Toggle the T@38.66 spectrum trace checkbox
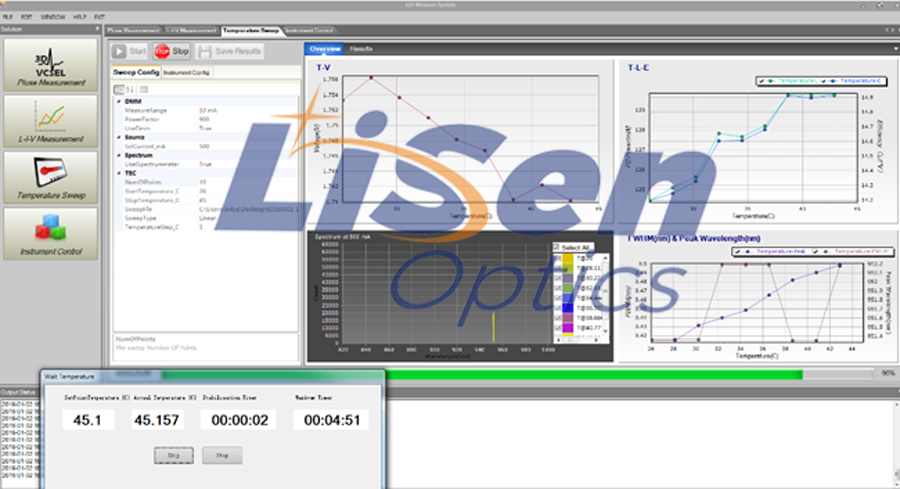The height and width of the screenshot is (489, 900). 557,318
